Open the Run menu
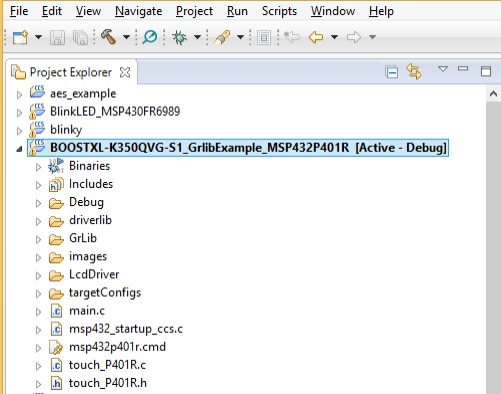 237,11
